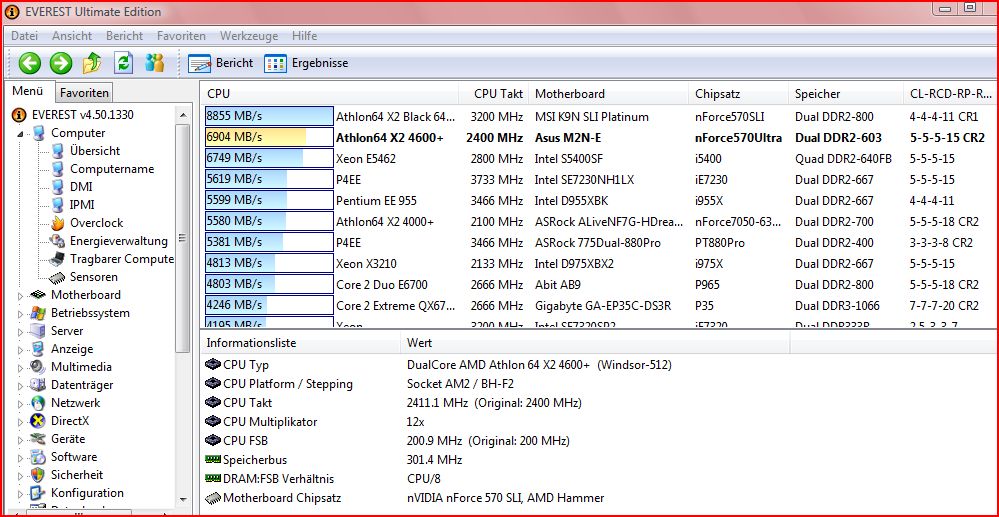
Task: Expand the Server tree node
Action: 20,331
